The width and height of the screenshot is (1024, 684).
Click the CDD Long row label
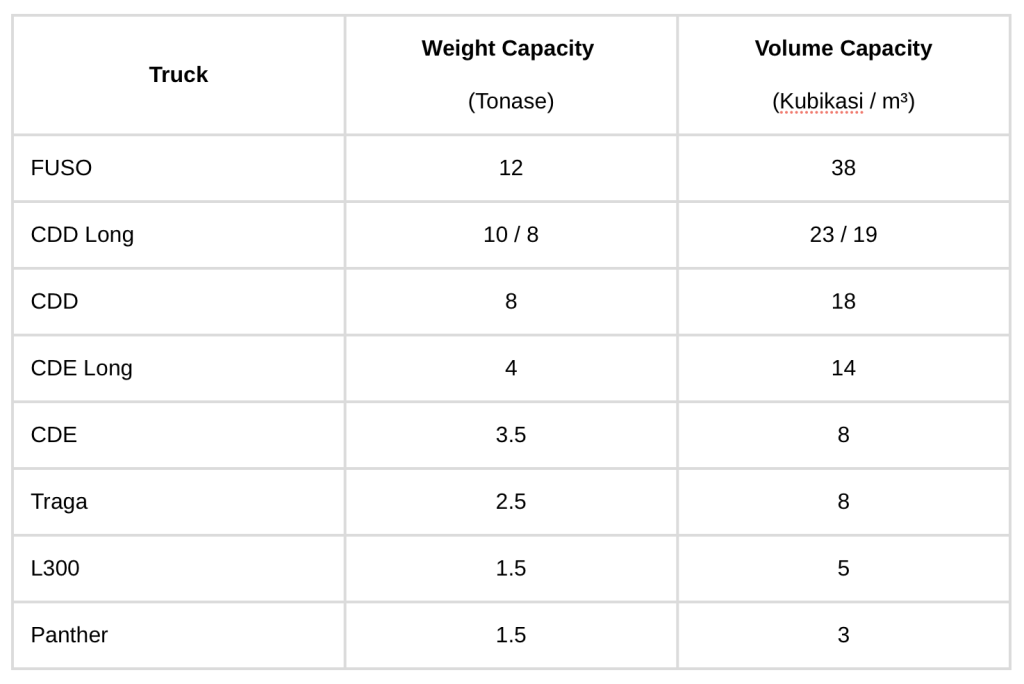click(82, 235)
